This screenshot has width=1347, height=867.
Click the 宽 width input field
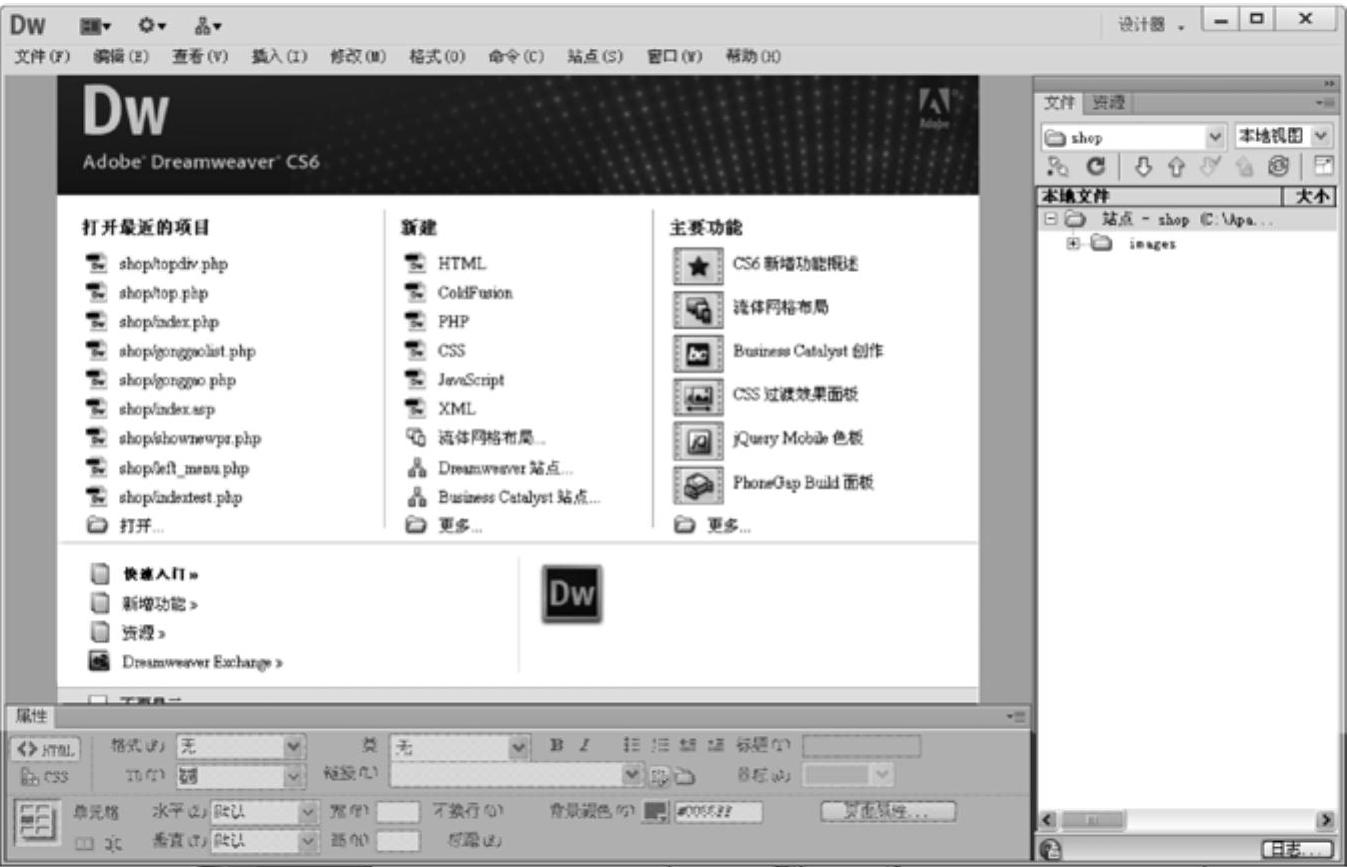[400, 813]
